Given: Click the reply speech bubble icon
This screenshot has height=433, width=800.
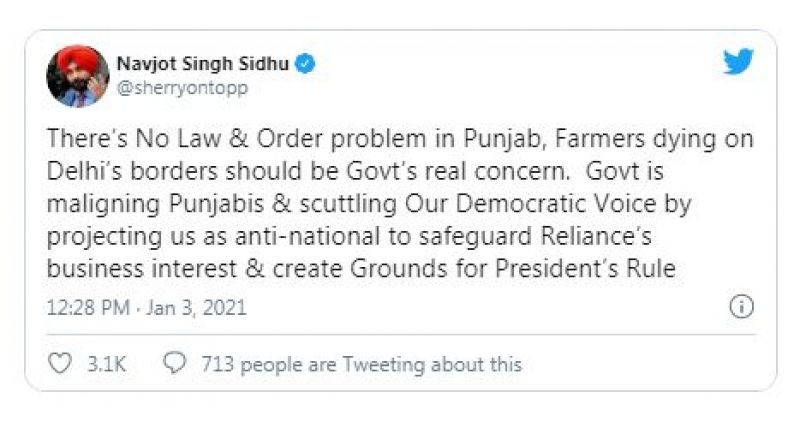Looking at the screenshot, I should (175, 364).
